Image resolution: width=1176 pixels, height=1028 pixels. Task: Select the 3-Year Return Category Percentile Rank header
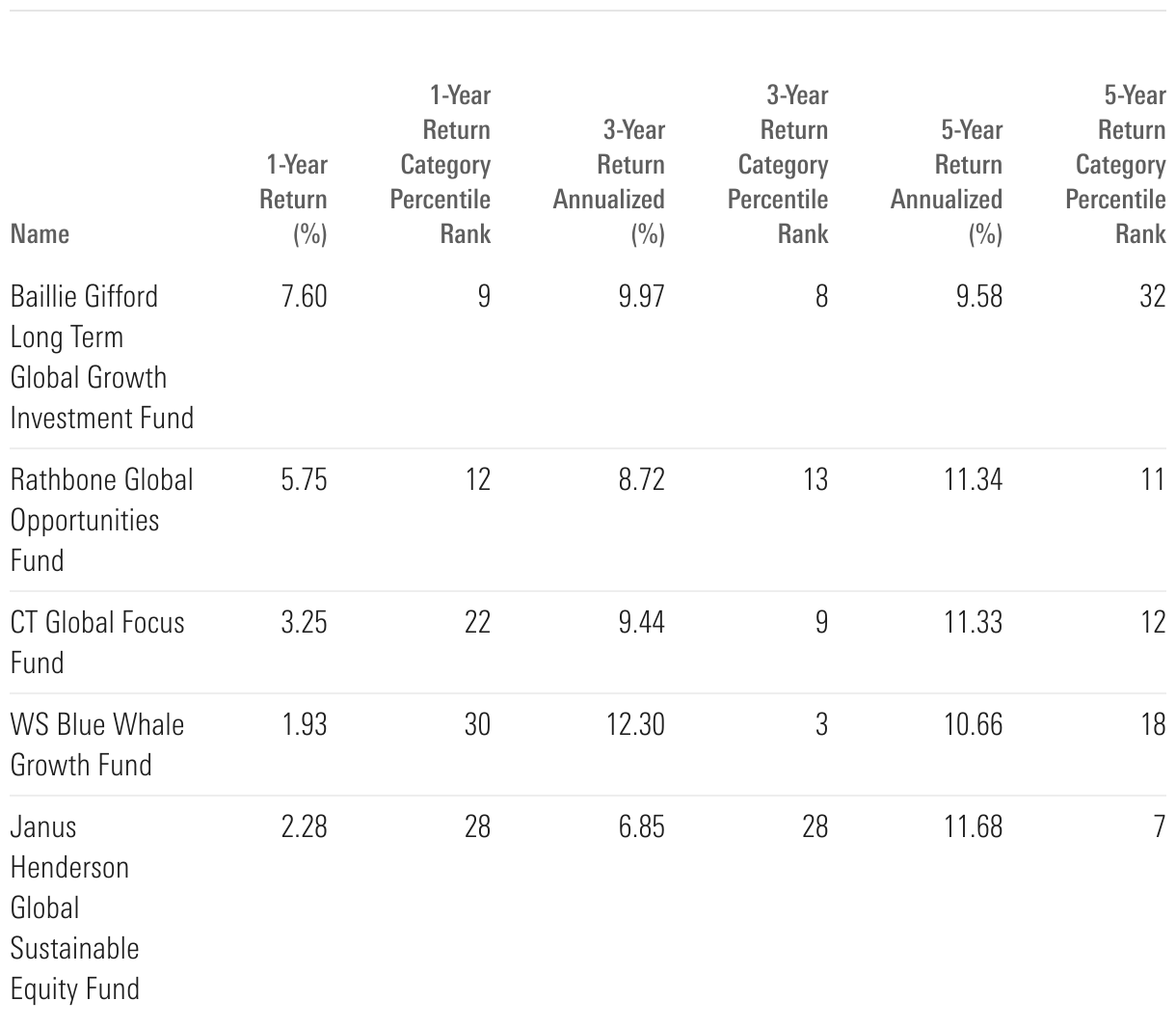pos(778,165)
